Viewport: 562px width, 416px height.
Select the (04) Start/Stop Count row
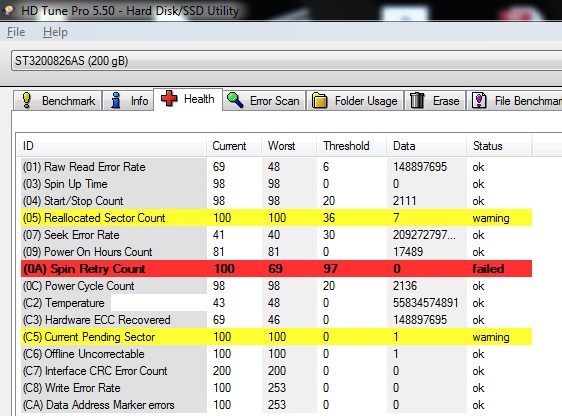(276, 201)
